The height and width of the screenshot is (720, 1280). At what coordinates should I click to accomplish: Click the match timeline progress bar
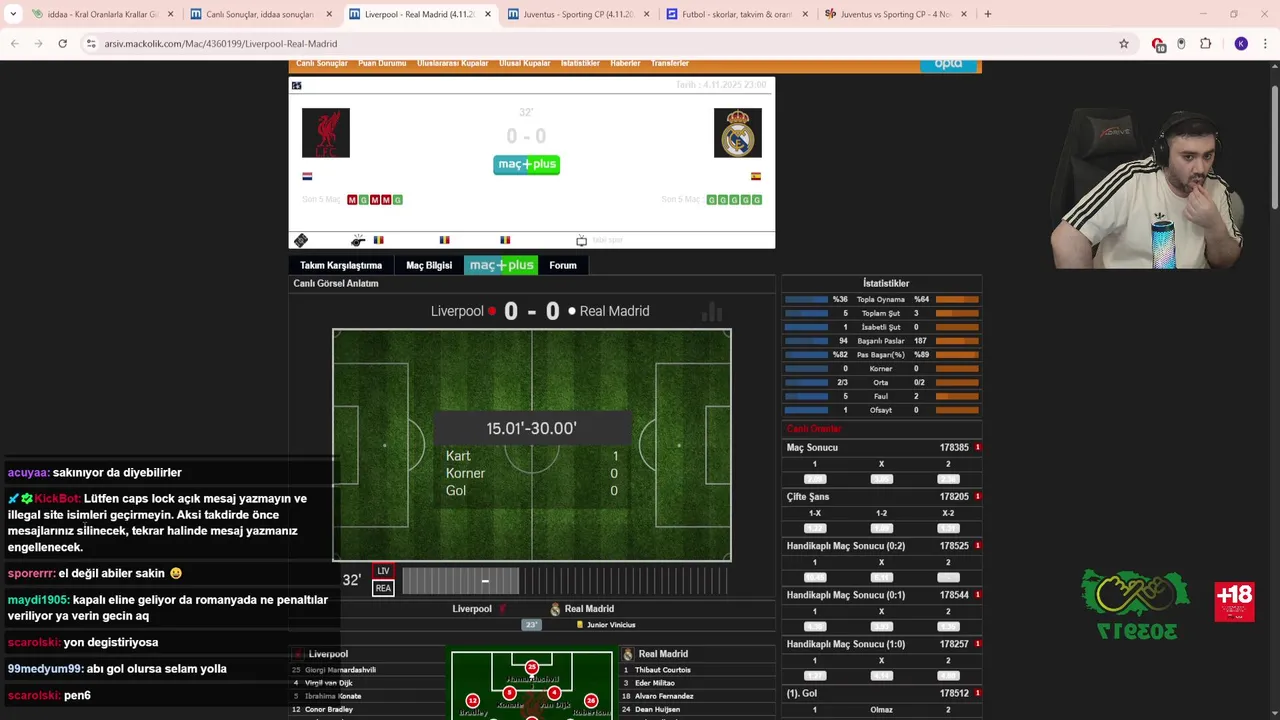pos(565,580)
